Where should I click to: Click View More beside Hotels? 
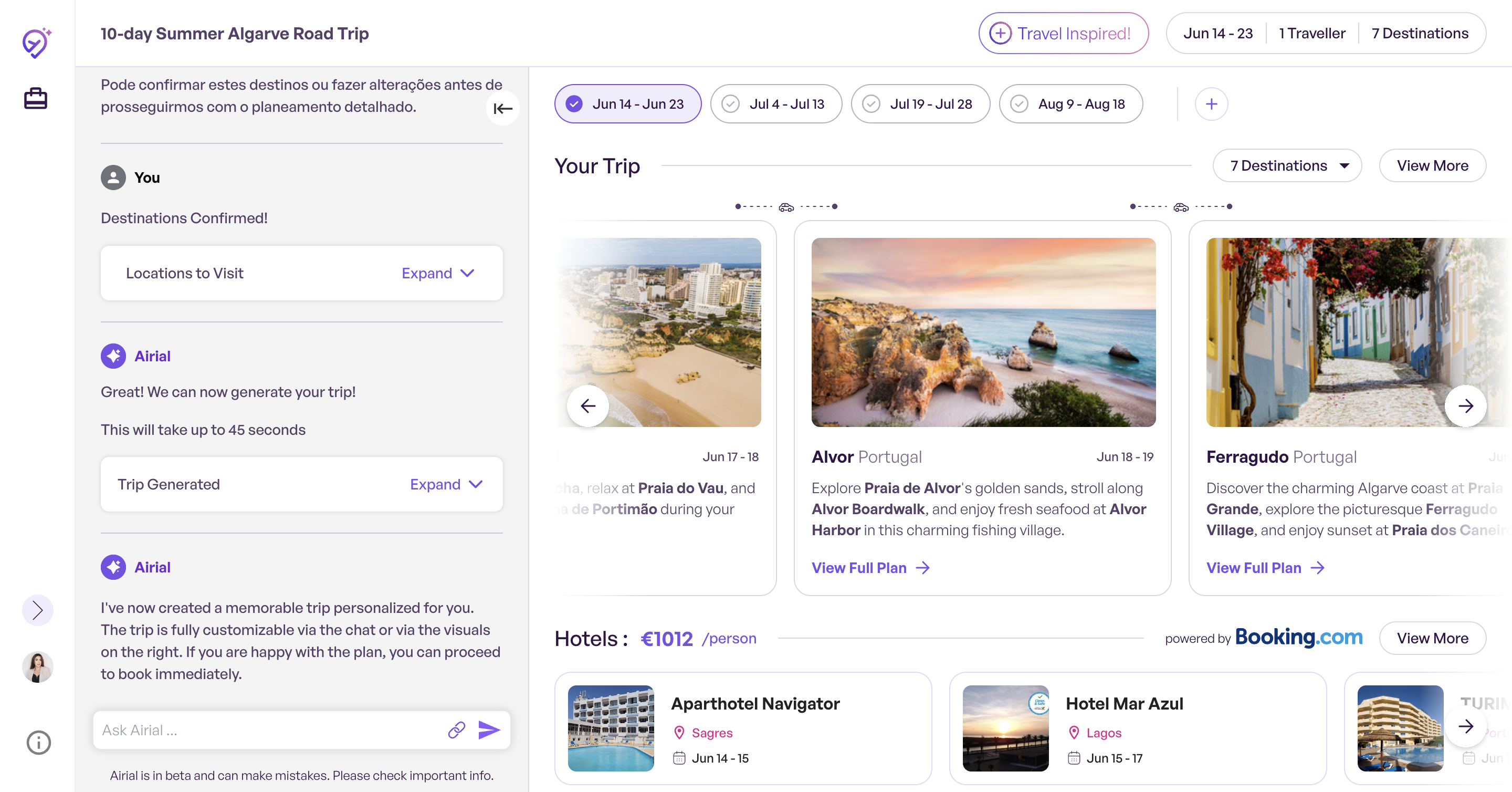coord(1433,638)
